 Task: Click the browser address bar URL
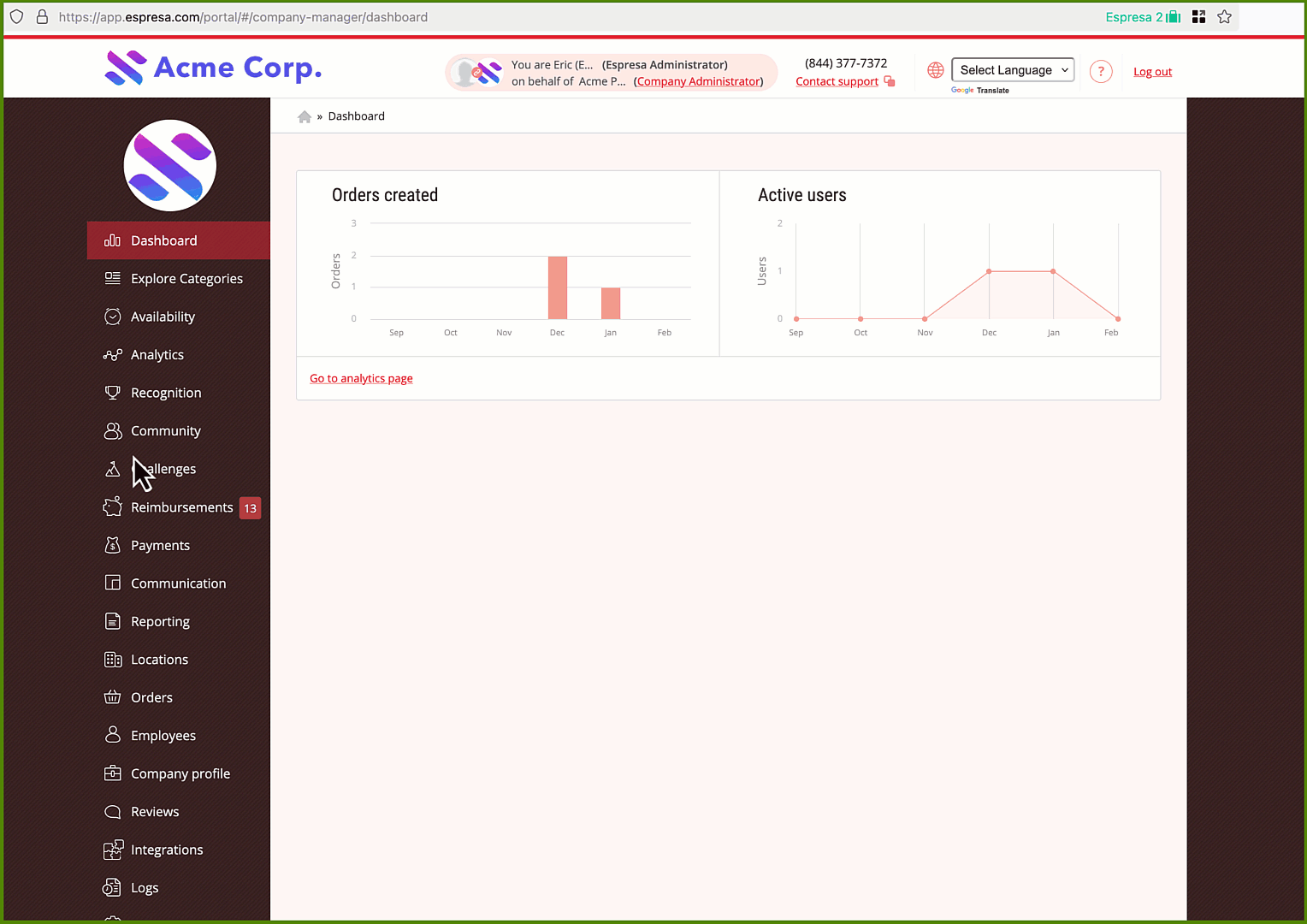pyautogui.click(x=243, y=17)
